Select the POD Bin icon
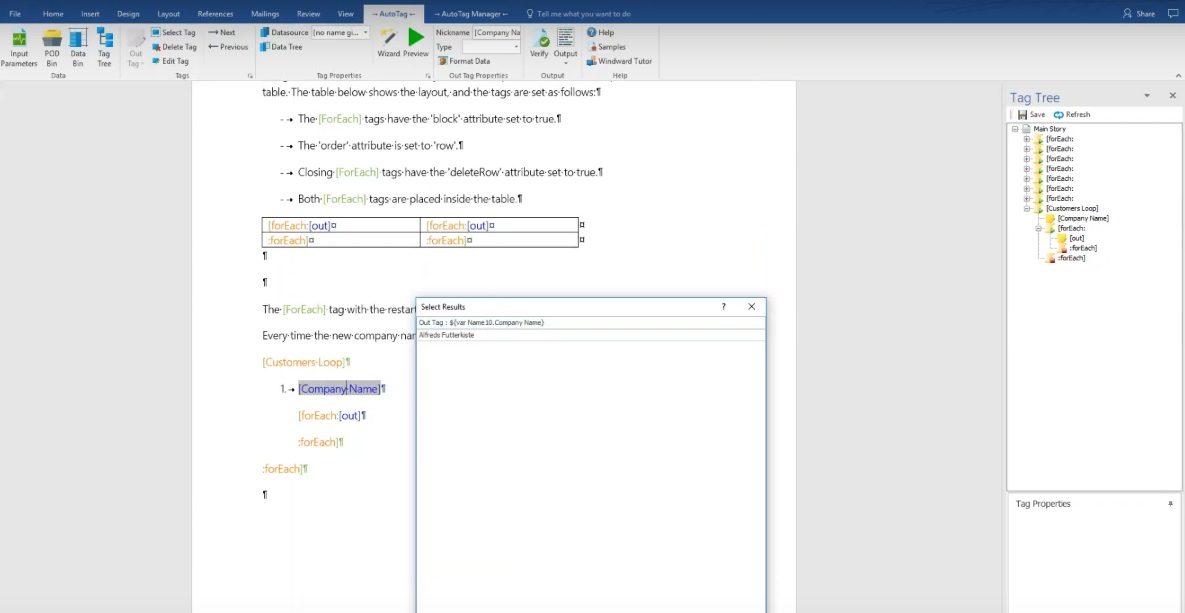The height and width of the screenshot is (613, 1185). [51, 45]
